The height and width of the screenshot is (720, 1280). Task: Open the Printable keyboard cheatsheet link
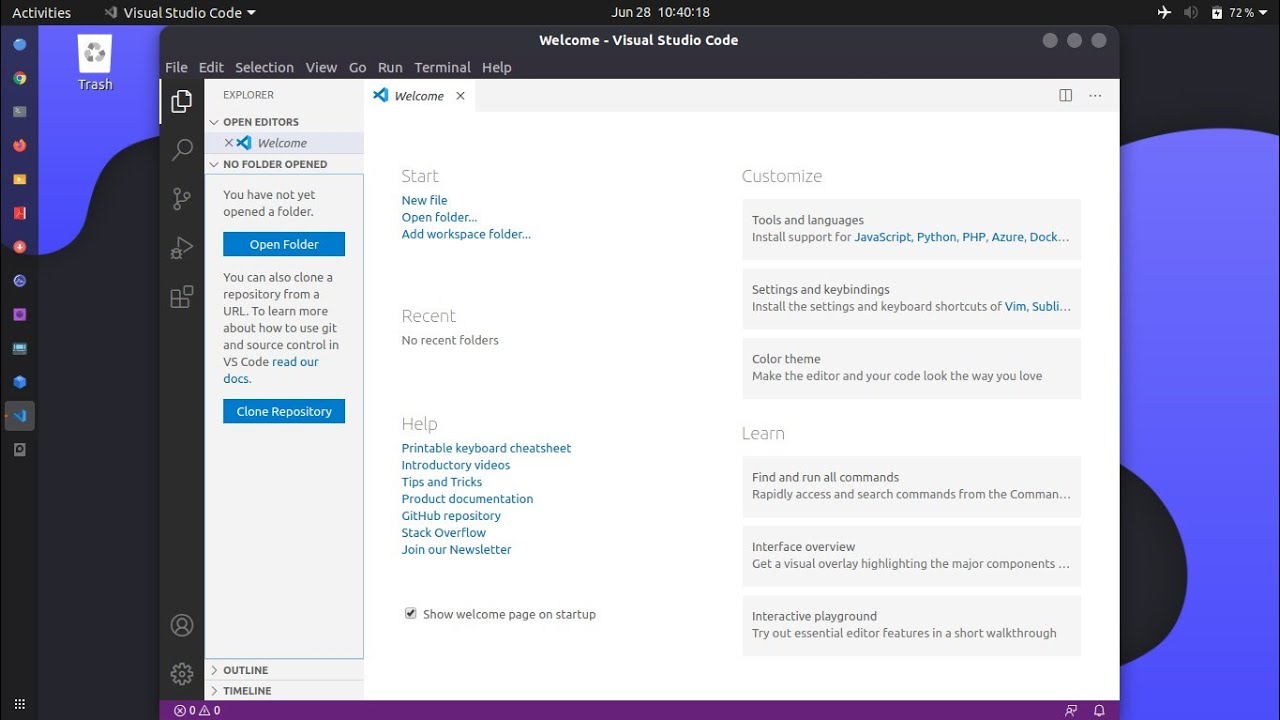coord(486,448)
